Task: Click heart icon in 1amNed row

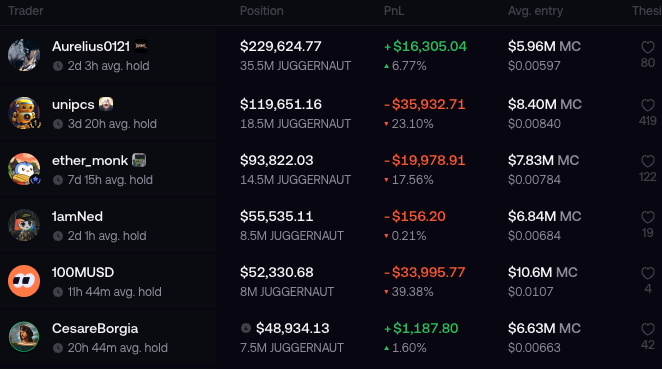Action: point(648,217)
